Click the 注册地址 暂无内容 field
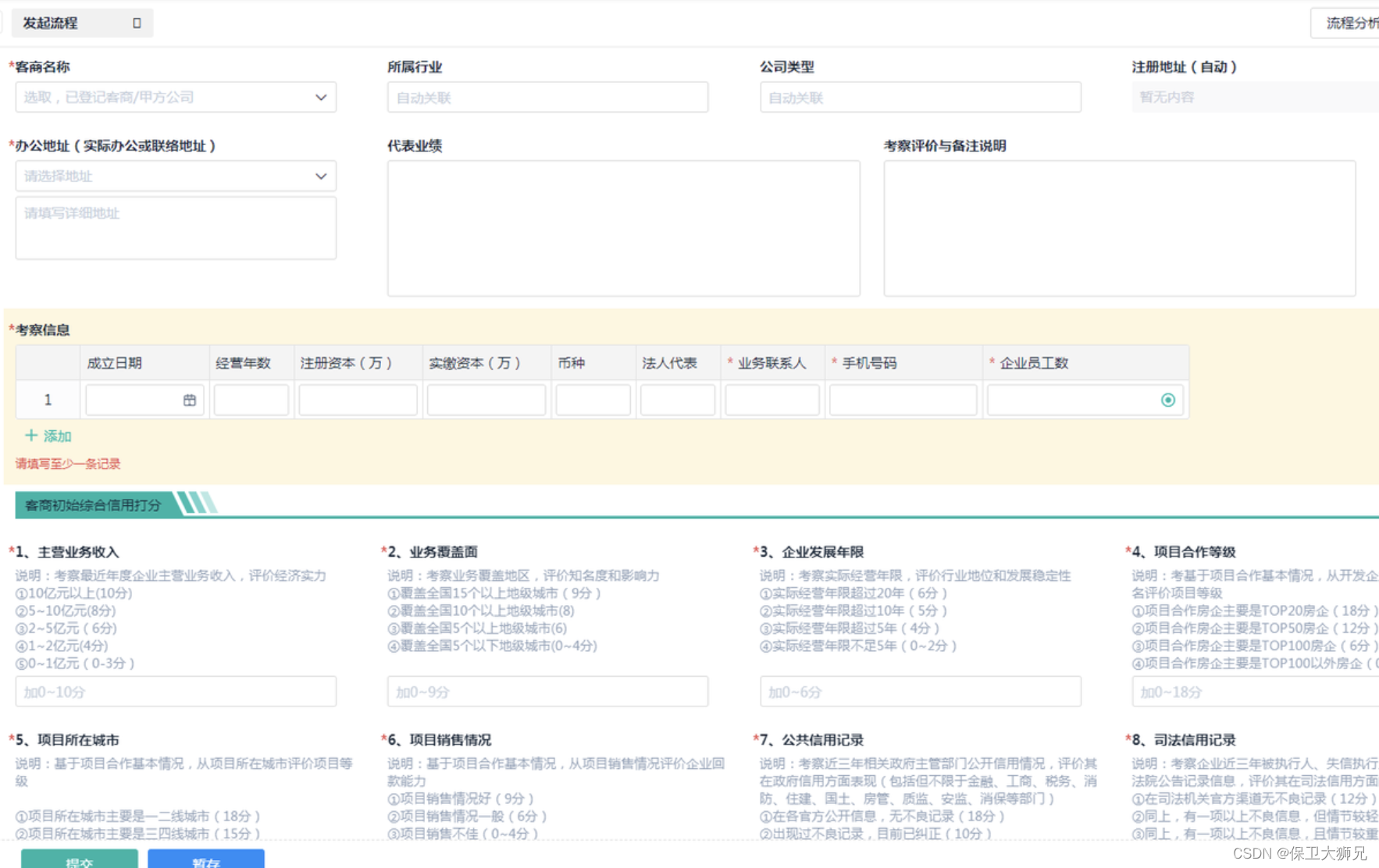This screenshot has width=1379, height=868. pyautogui.click(x=1255, y=98)
